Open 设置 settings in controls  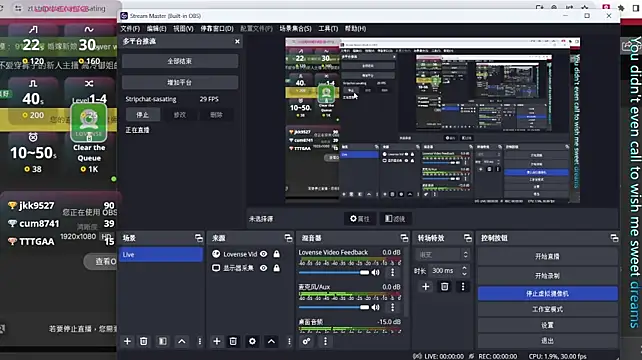tap(547, 325)
